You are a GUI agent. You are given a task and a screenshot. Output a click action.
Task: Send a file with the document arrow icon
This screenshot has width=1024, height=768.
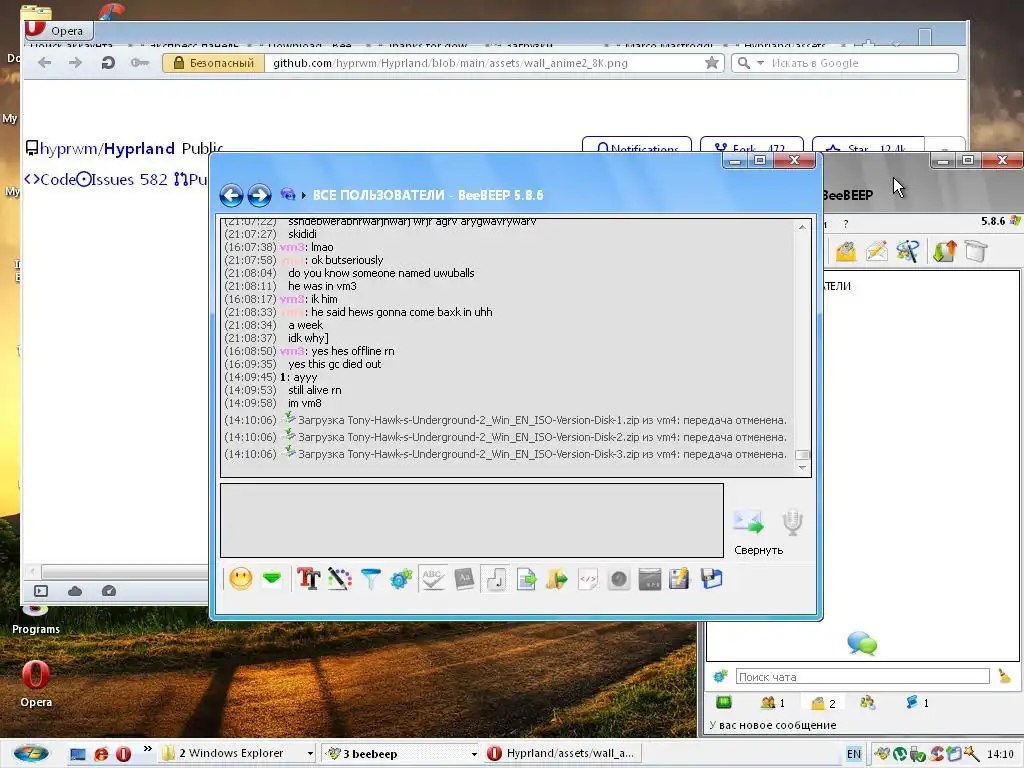[x=526, y=579]
